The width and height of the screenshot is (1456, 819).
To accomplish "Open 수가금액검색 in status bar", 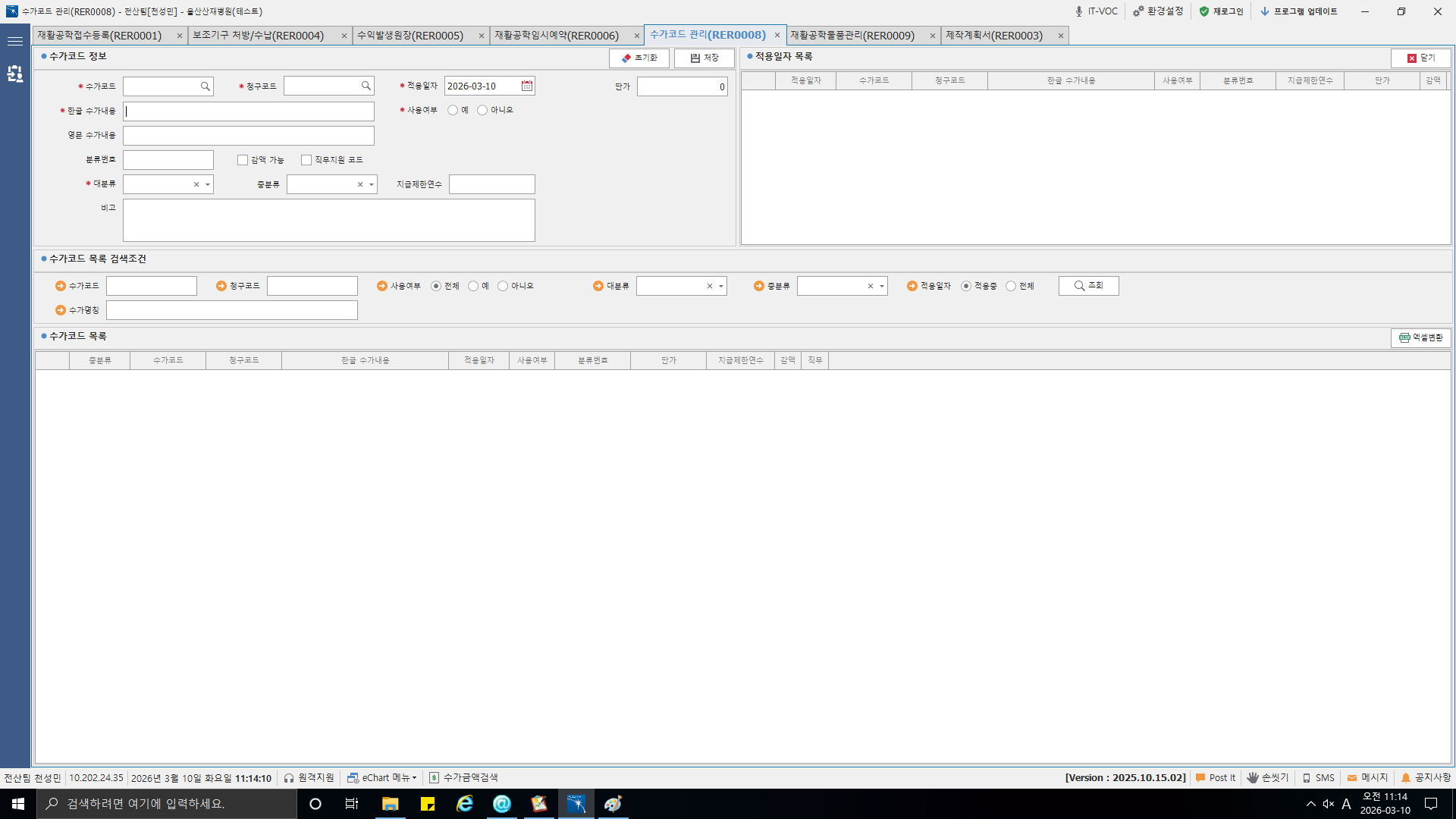I will tap(463, 778).
